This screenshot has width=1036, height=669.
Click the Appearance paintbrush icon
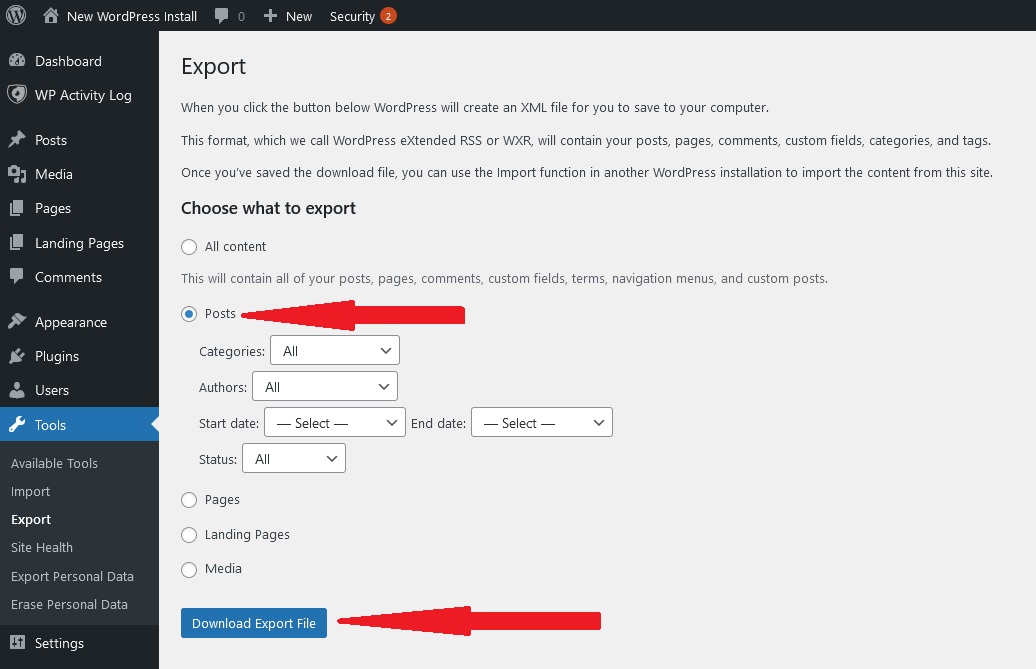pos(17,322)
